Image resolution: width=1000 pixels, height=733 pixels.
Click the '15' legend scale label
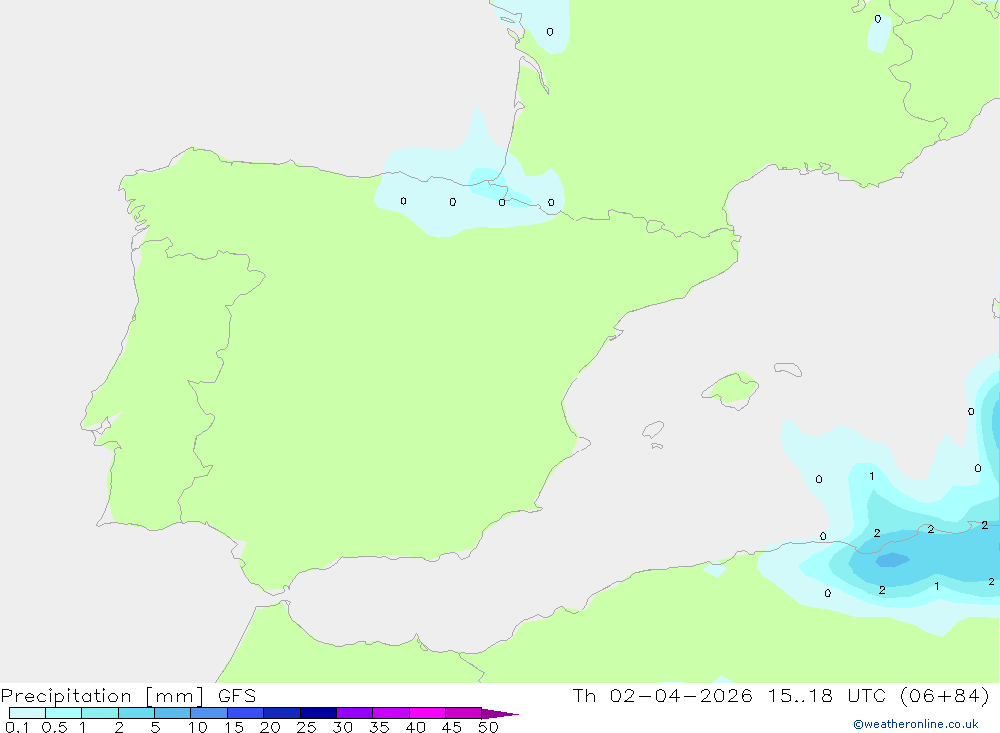pos(234,727)
